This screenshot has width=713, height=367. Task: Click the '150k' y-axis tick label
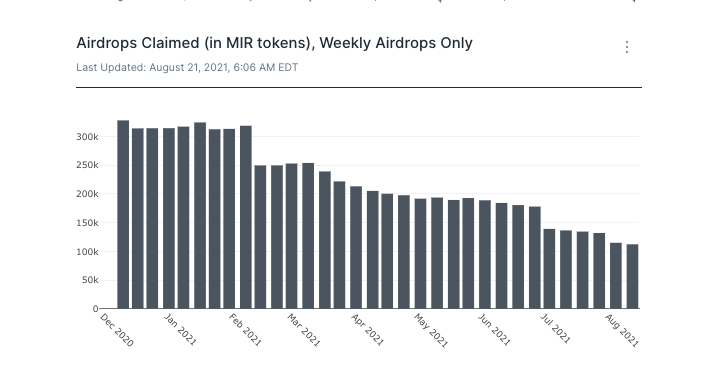tap(87, 223)
